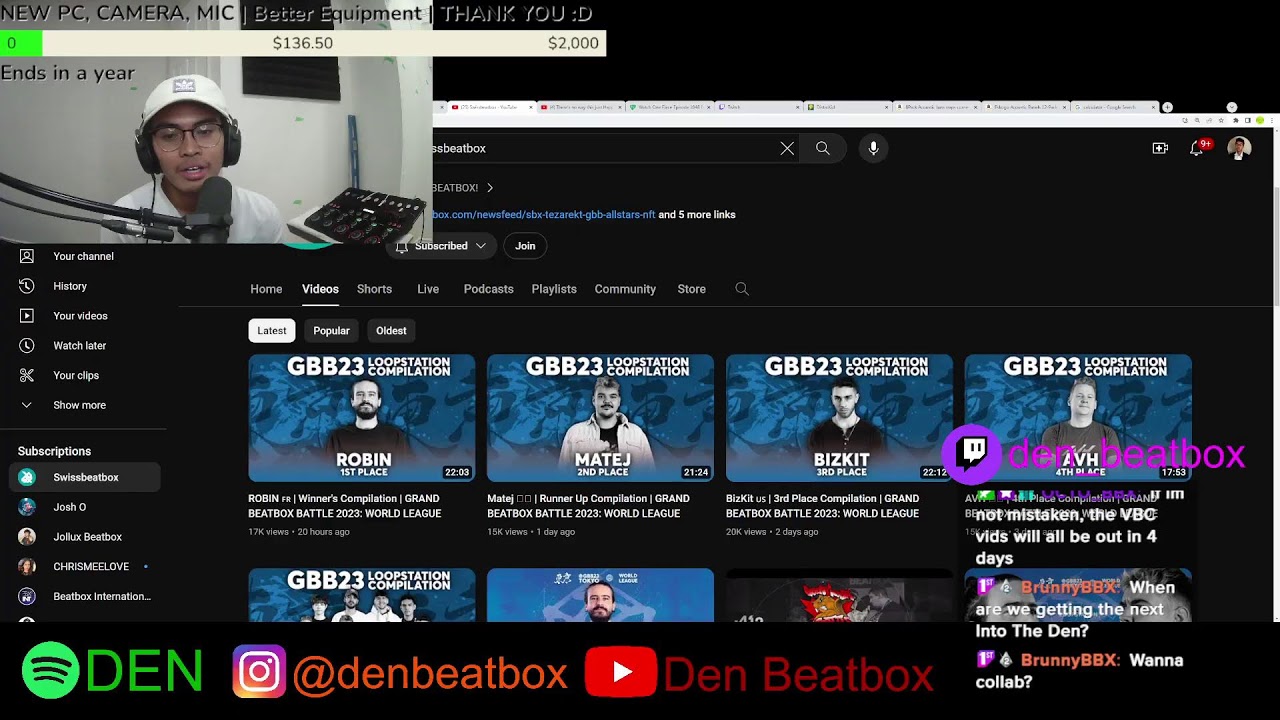
Task: Select the Popular filter chip
Action: tap(331, 331)
